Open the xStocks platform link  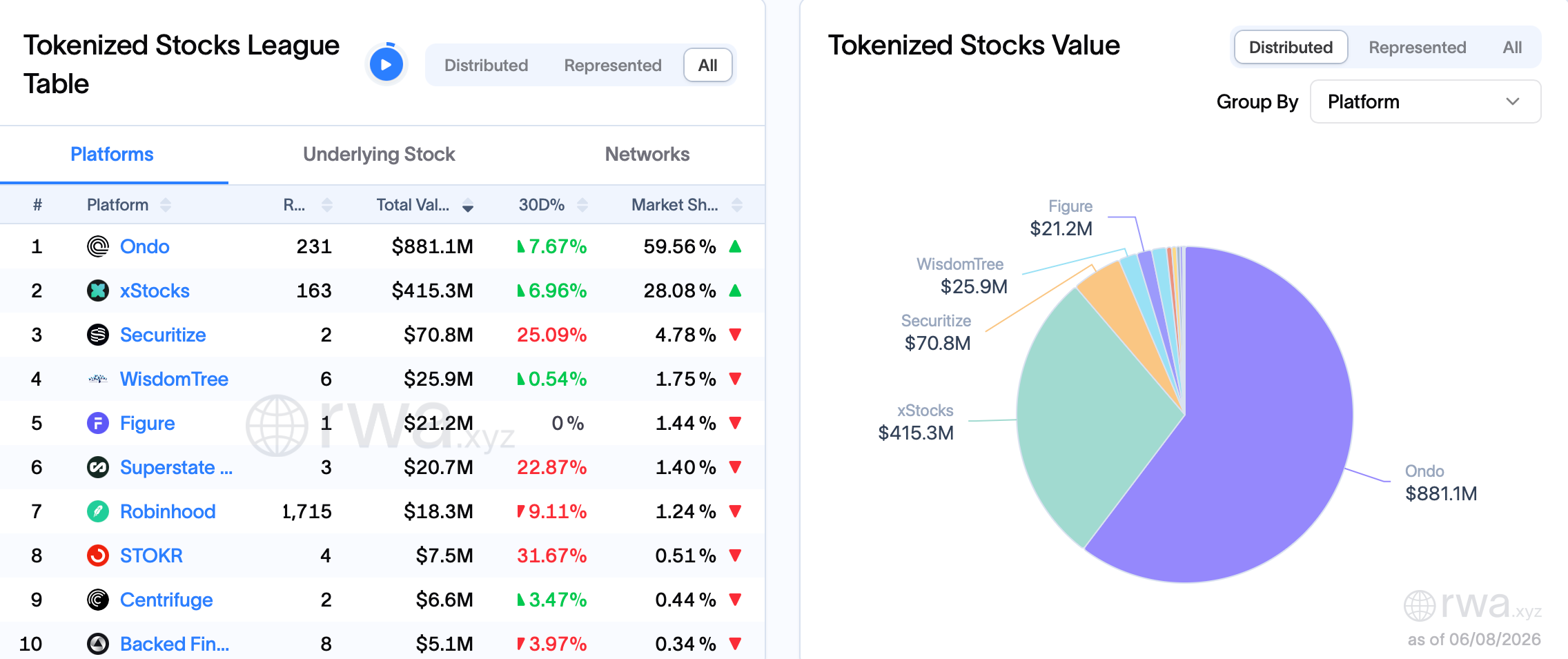tap(155, 291)
